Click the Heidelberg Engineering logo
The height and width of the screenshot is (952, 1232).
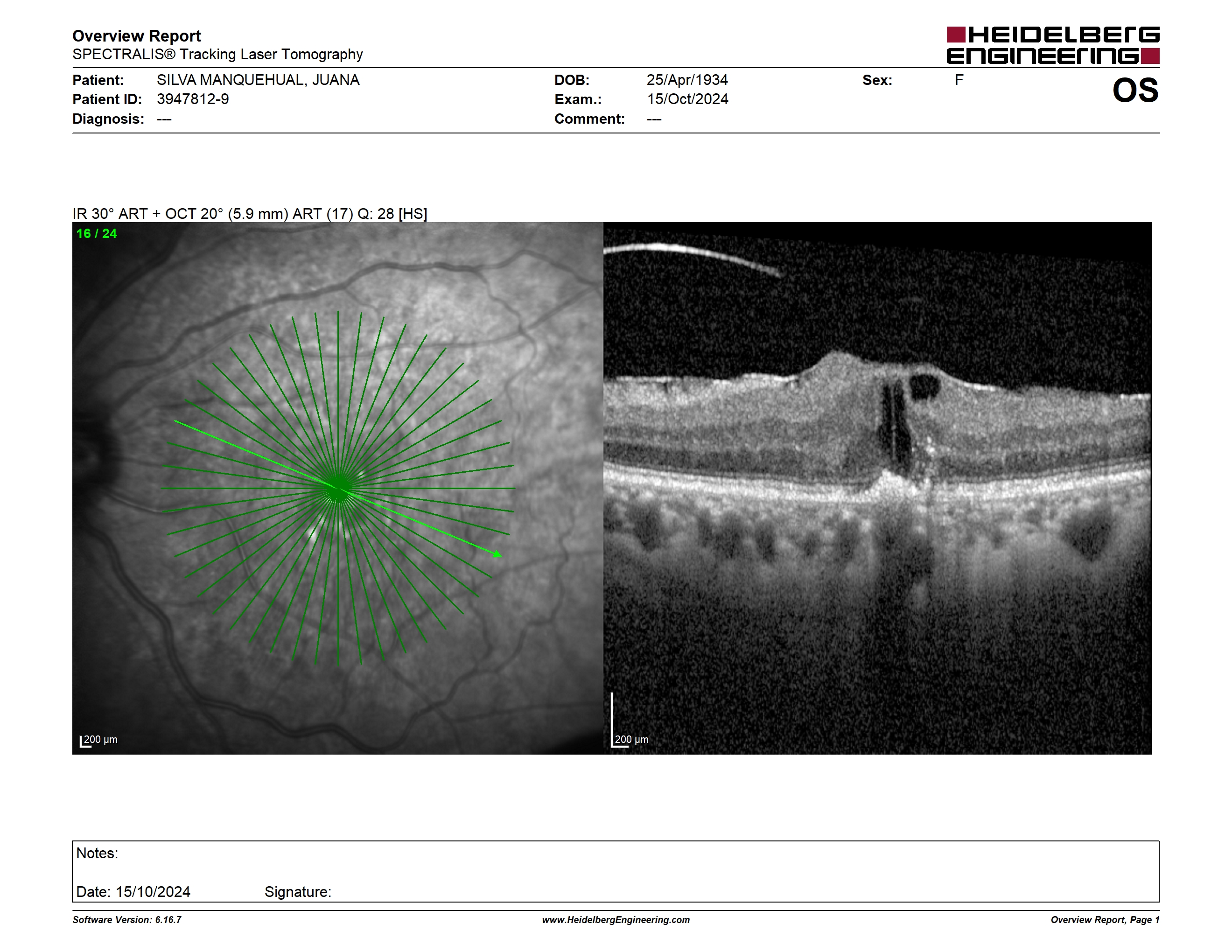coord(1053,45)
